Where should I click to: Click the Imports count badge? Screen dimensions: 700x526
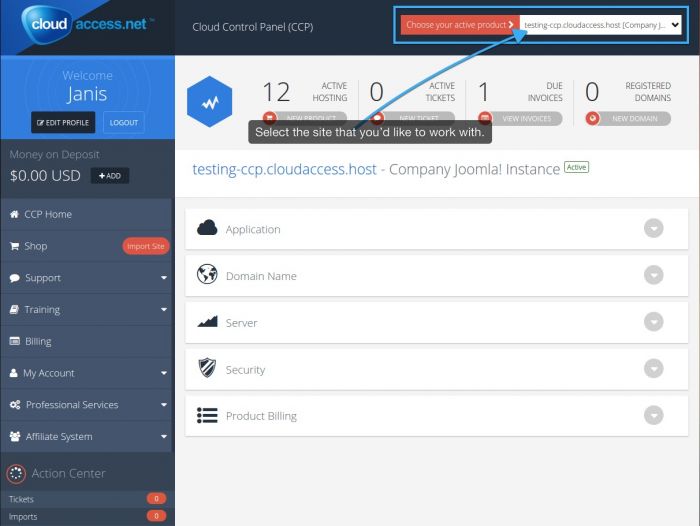click(156, 516)
